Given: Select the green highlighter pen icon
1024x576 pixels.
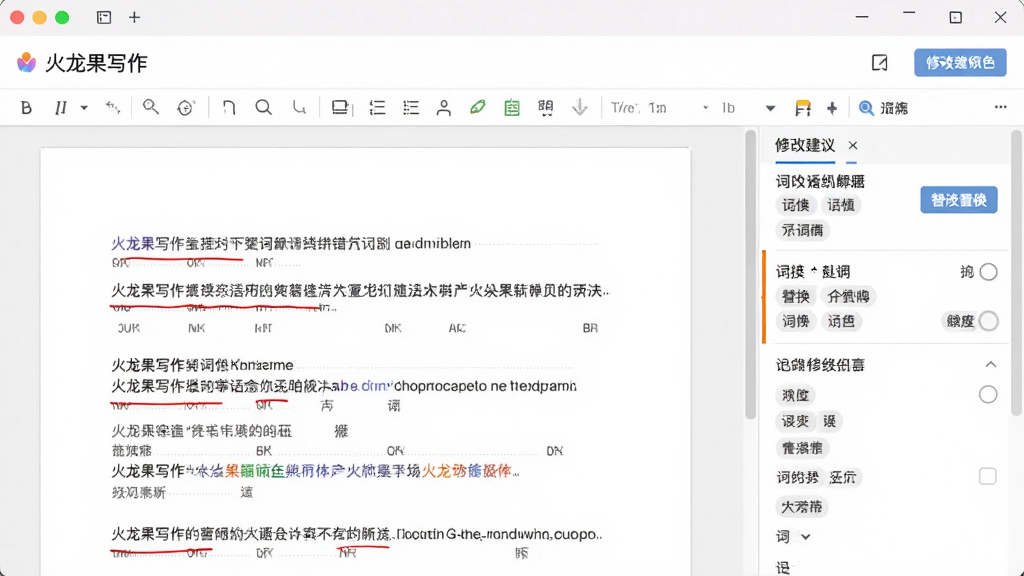Looking at the screenshot, I should (x=477, y=107).
